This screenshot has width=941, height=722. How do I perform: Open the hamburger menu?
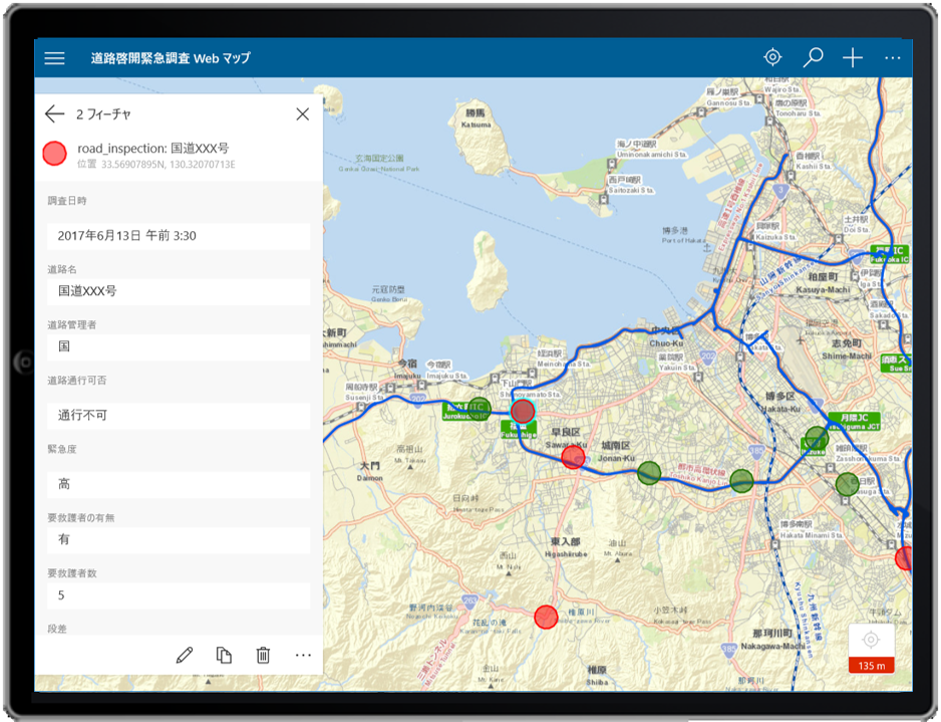(55, 58)
